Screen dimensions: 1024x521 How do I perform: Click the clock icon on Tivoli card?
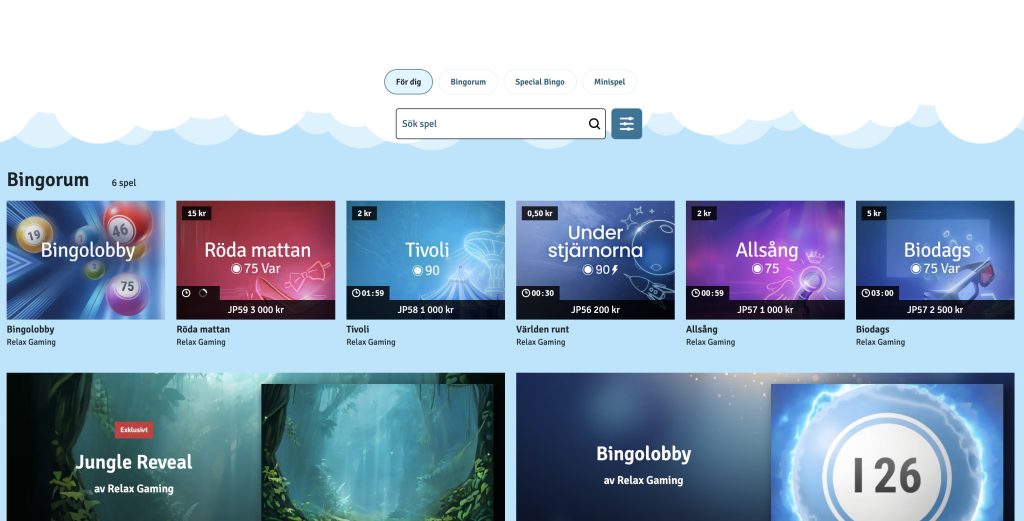356,293
